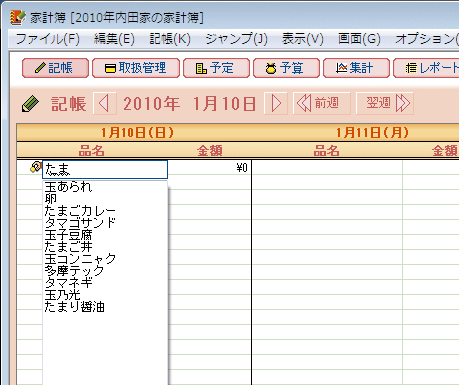Screen dimensions: 459x385
Task: Click the 1月11日(月) date header
Action: tap(355, 133)
